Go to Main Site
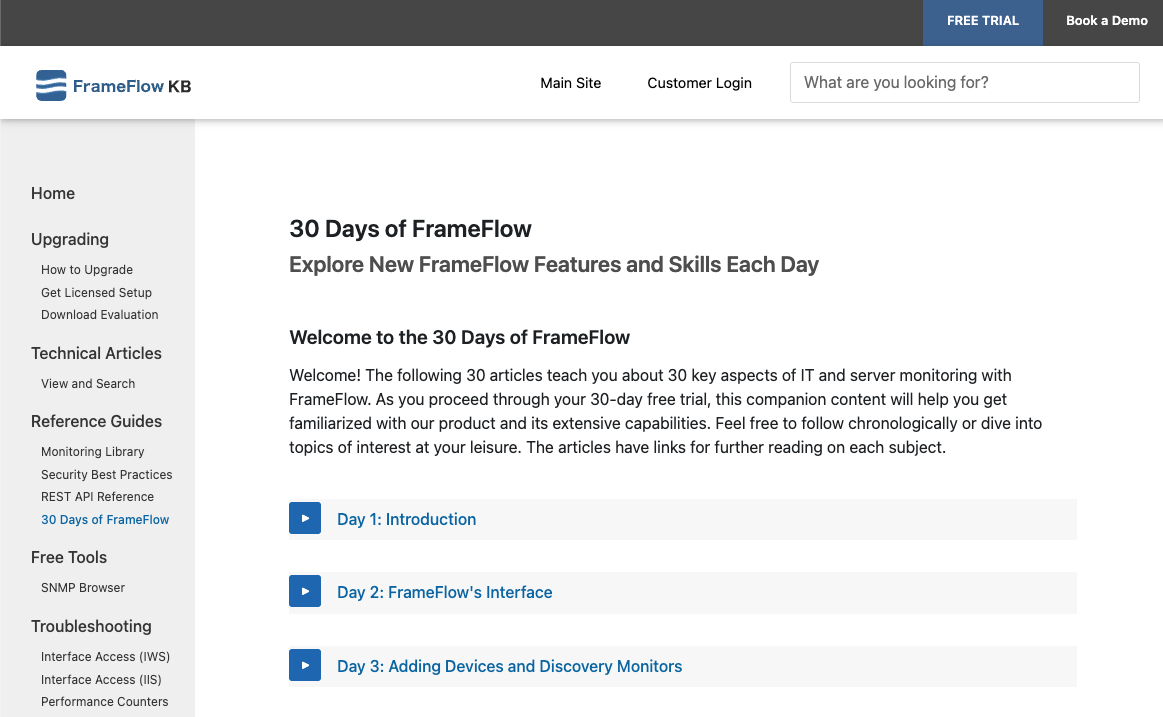The image size is (1163, 717). click(570, 83)
